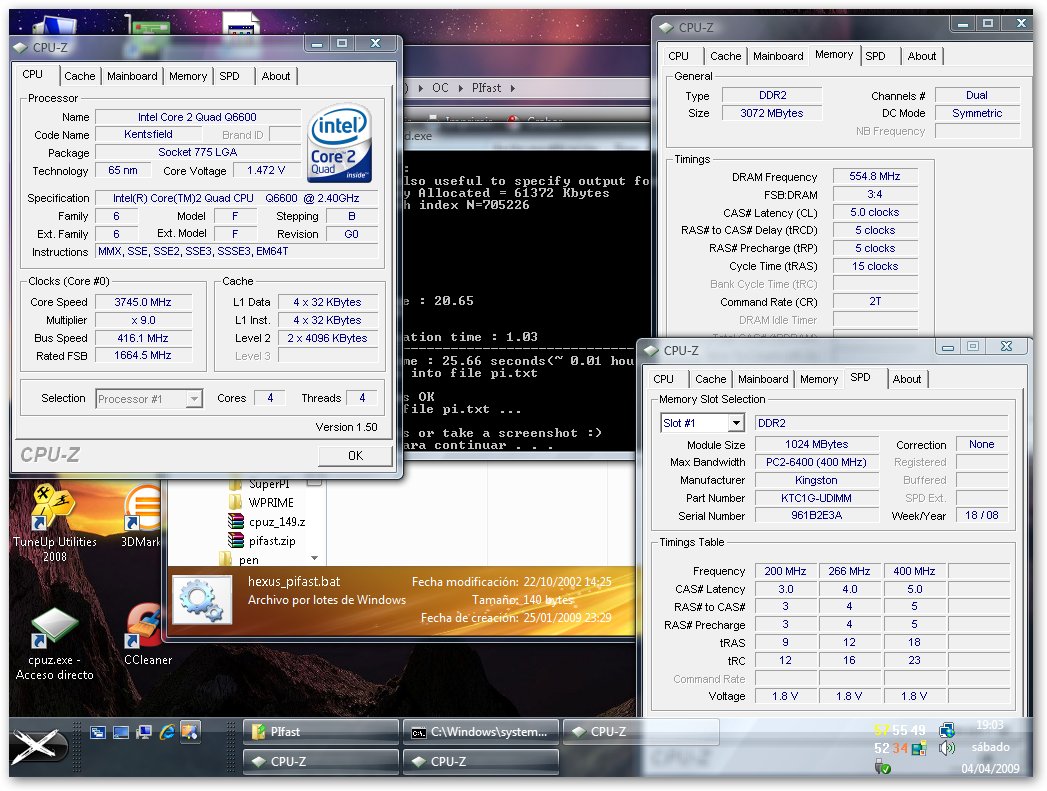Click the Core Voltage value 1.472 V
Viewport: 1047px width, 791px height.
tap(265, 171)
